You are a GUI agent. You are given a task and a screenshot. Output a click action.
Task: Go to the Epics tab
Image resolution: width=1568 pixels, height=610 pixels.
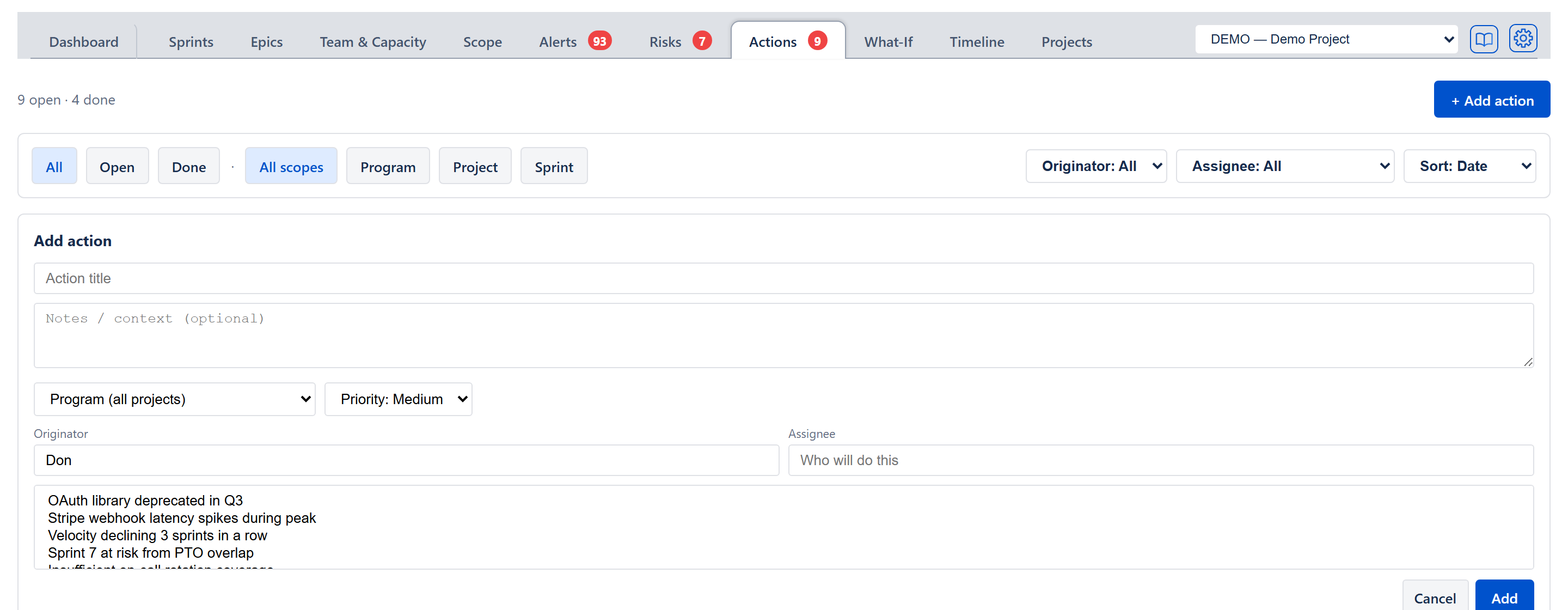267,42
